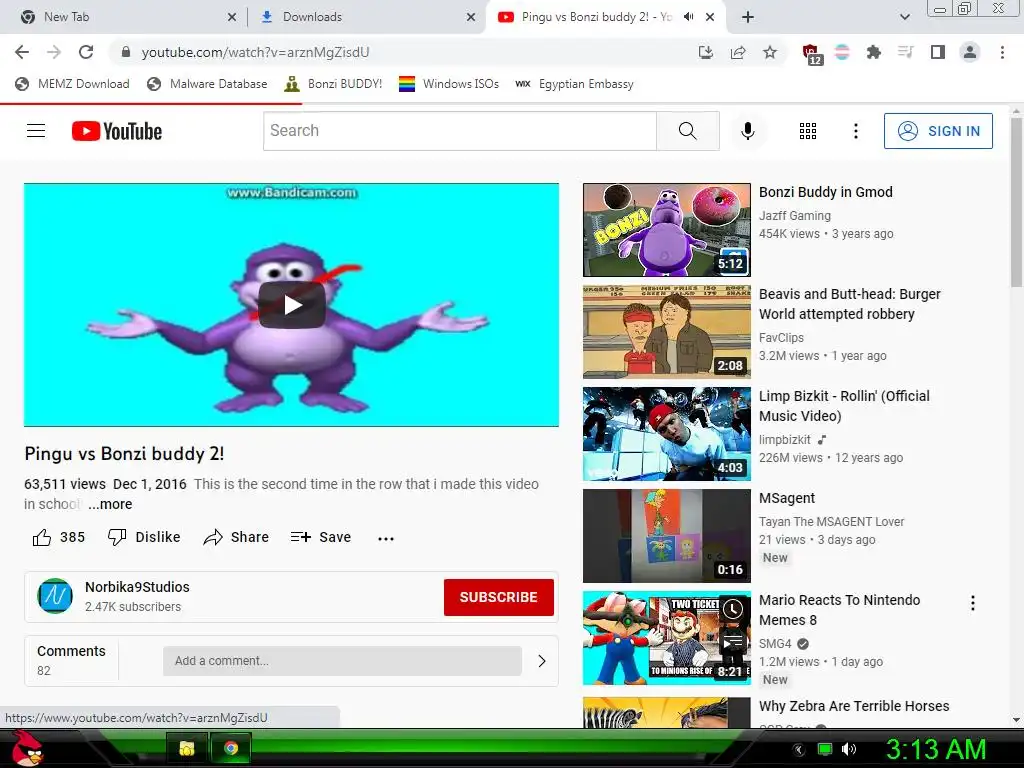The width and height of the screenshot is (1024, 768).
Task: Open YouTube settings three-dot menu
Action: [856, 131]
